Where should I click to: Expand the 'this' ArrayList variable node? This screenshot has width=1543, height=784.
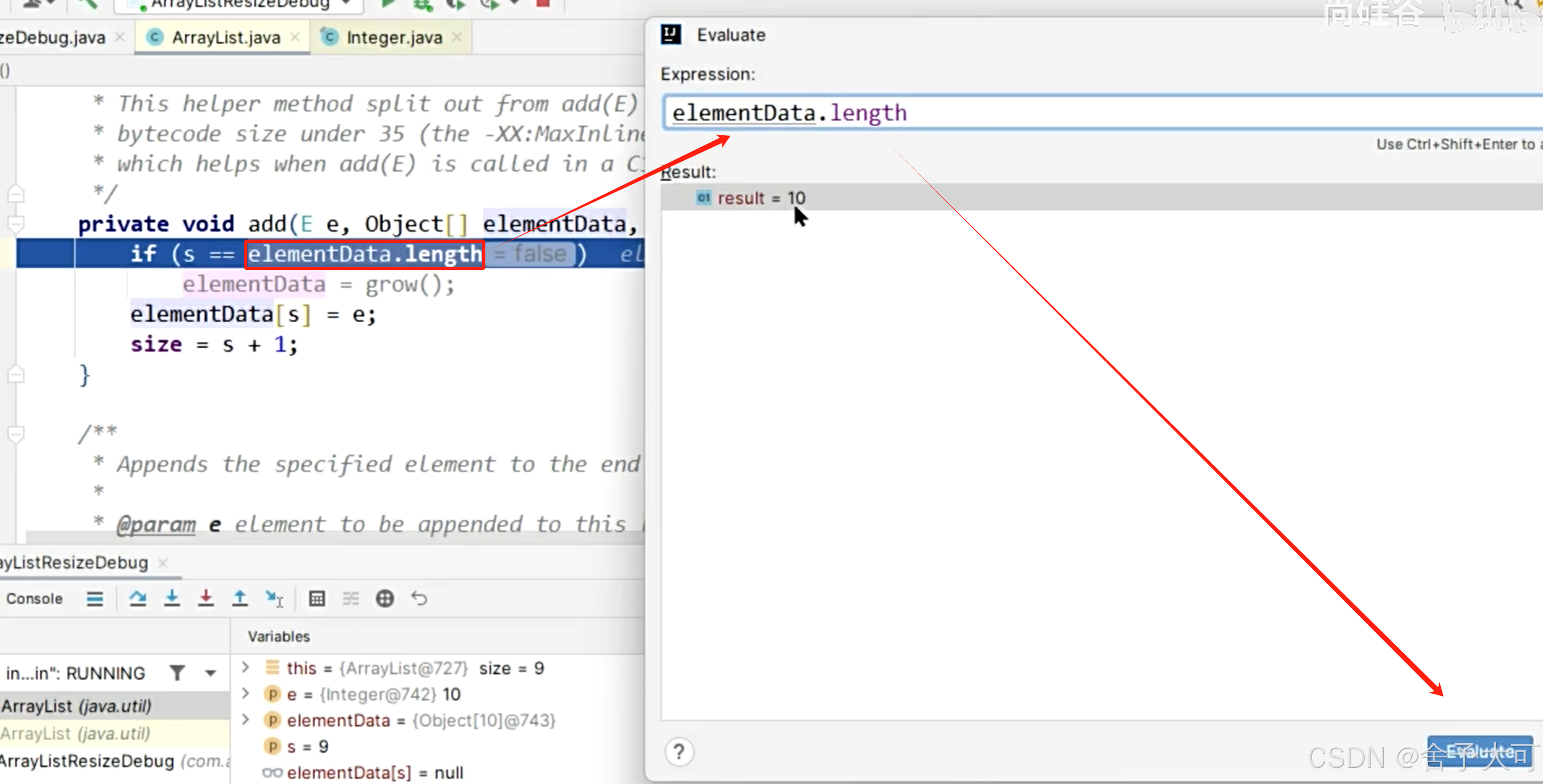(246, 668)
